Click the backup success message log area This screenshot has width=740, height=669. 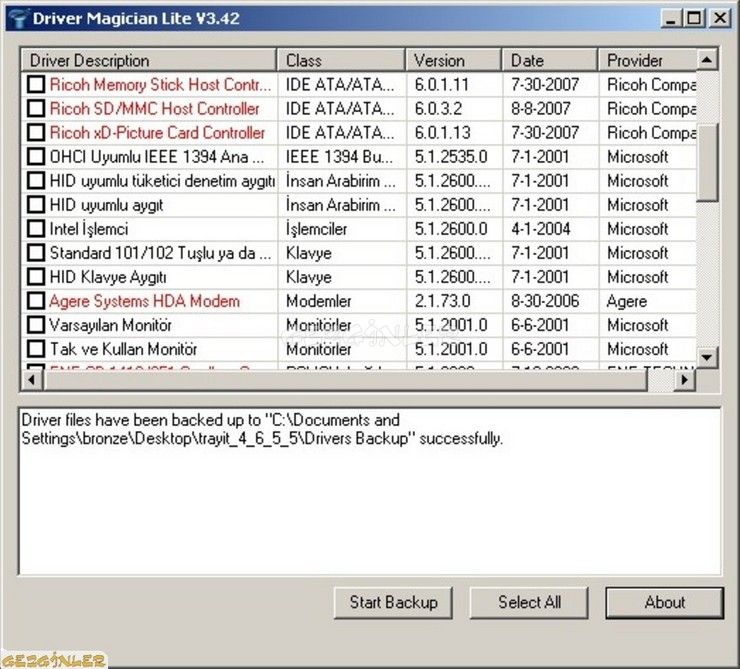pyautogui.click(x=370, y=491)
